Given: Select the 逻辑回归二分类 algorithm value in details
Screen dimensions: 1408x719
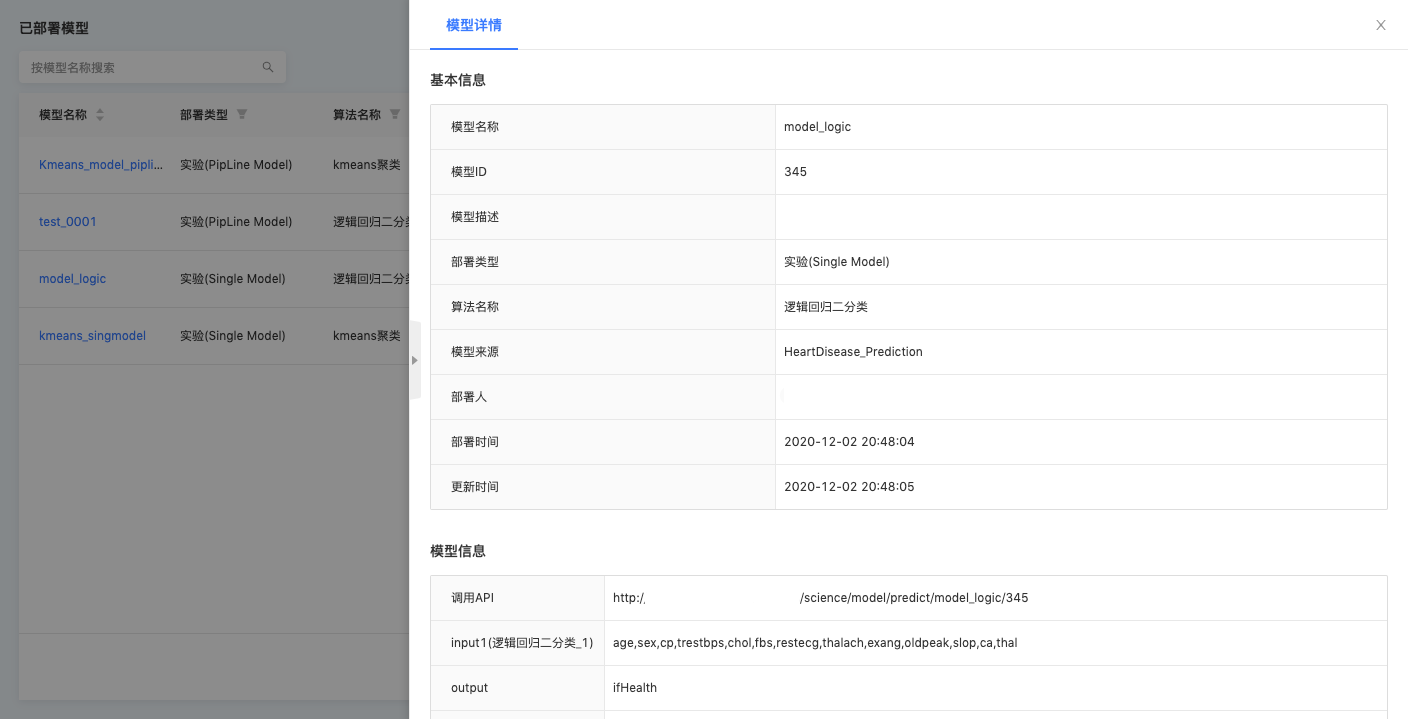Looking at the screenshot, I should (x=826, y=307).
